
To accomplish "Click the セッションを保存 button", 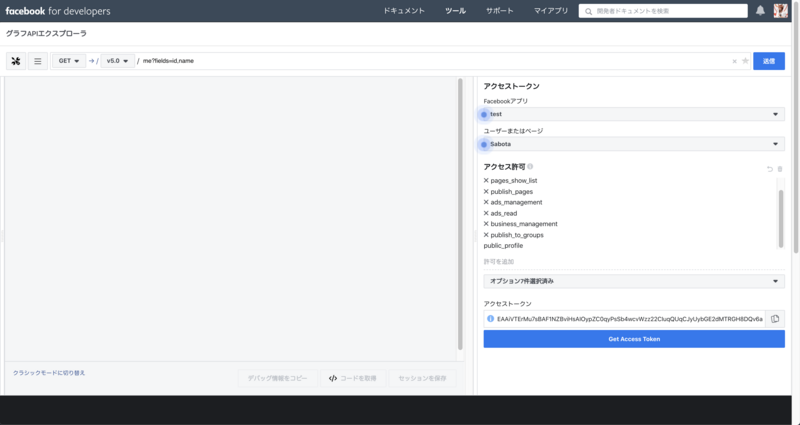I will pyautogui.click(x=422, y=379).
